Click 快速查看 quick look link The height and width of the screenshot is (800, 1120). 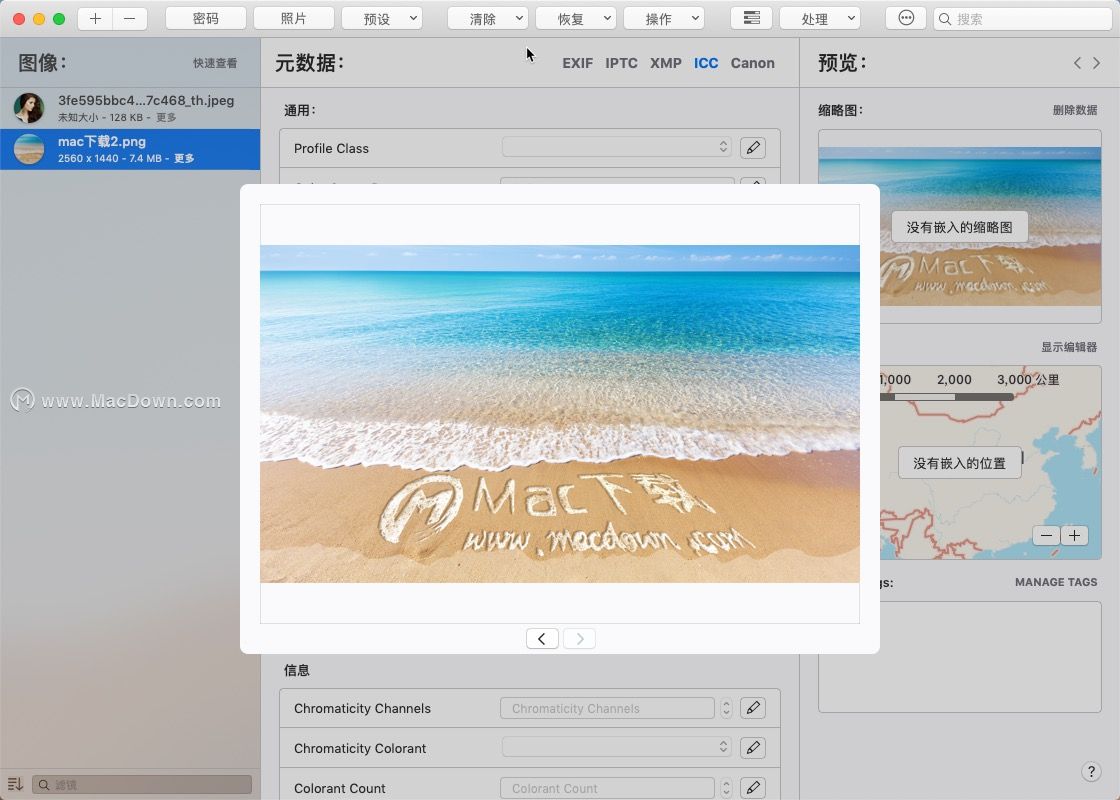pos(215,63)
